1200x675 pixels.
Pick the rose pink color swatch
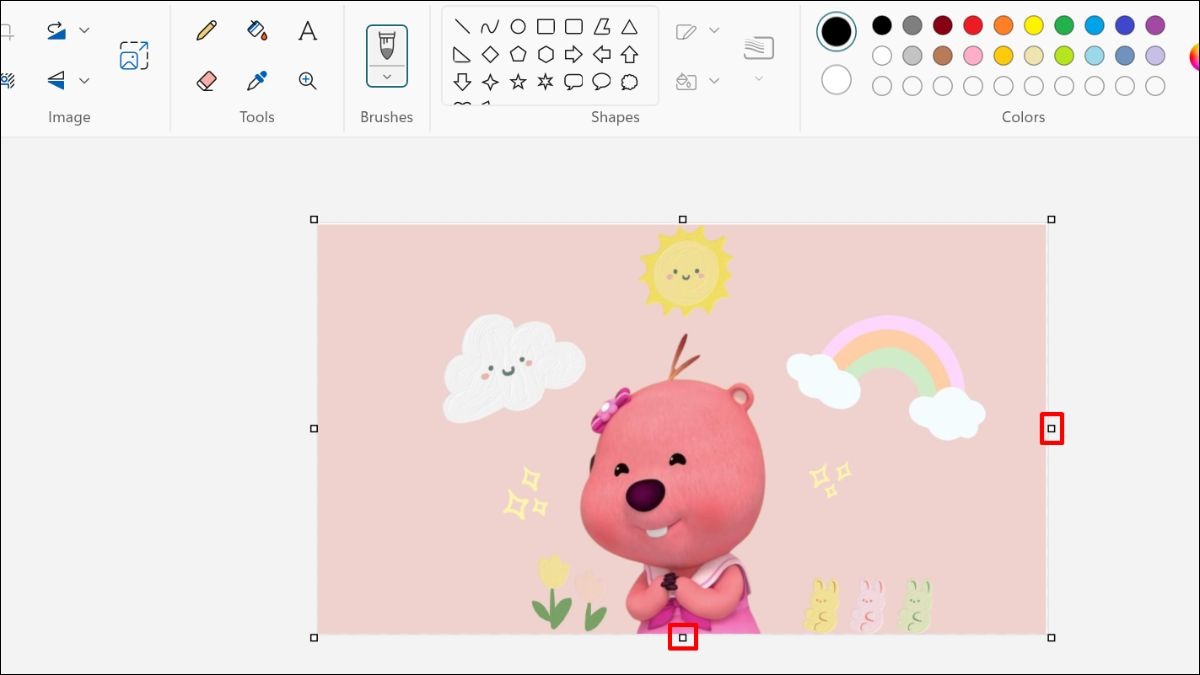(973, 56)
